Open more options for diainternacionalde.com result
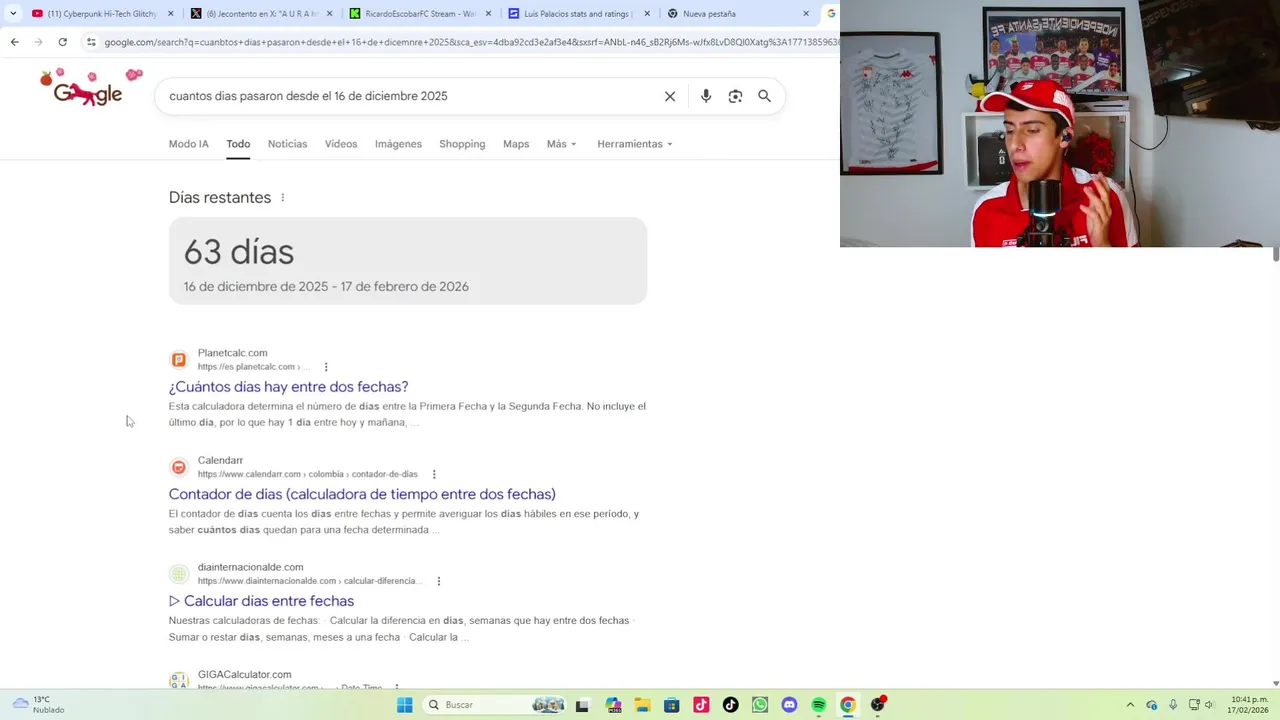 [x=438, y=581]
